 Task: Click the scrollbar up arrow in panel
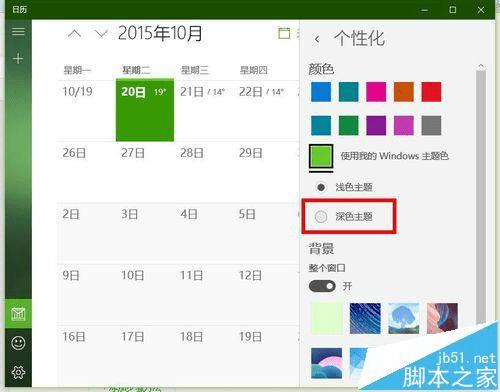(481, 66)
